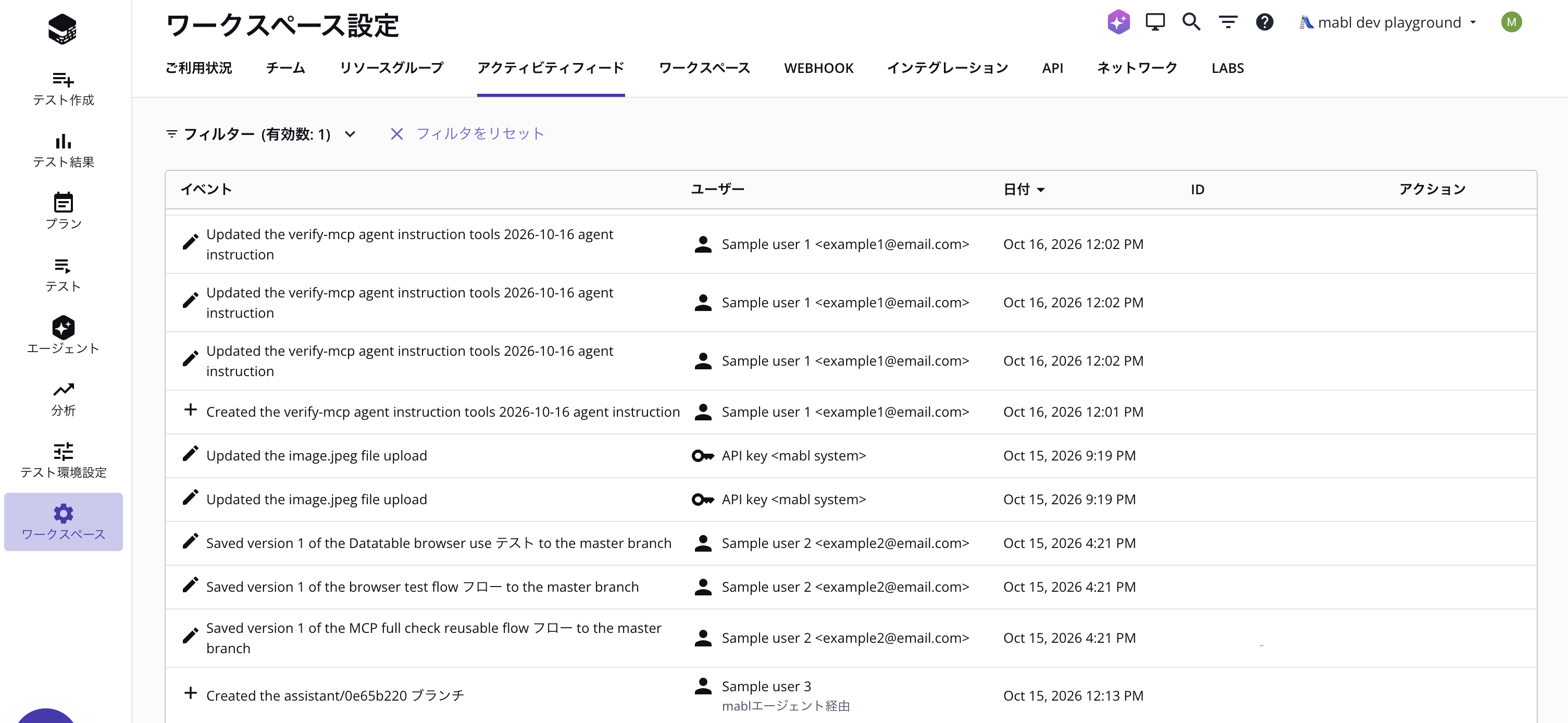The width and height of the screenshot is (1568, 723).
Task: Select Saved version 1 browser test flow row
Action: [850, 587]
